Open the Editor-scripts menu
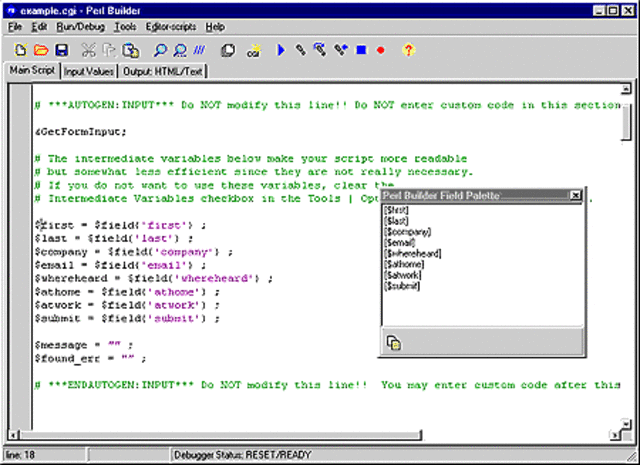The image size is (640, 465). click(x=171, y=27)
